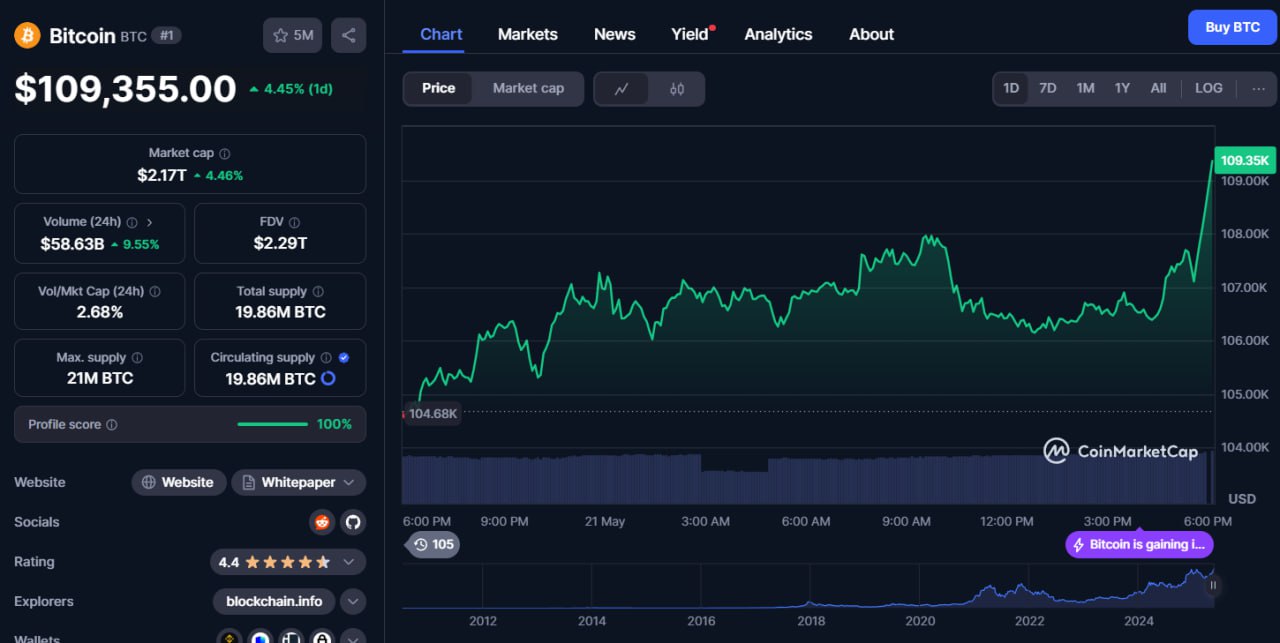
Task: Click the Circulating supply info icon
Action: point(325,357)
